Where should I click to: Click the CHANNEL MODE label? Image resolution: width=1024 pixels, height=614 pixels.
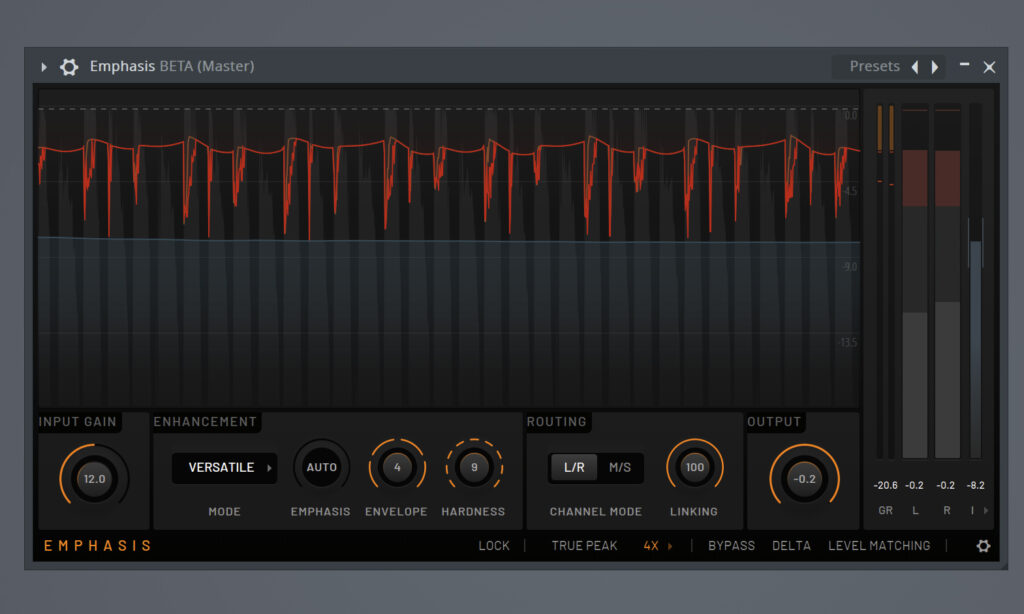[x=596, y=511]
